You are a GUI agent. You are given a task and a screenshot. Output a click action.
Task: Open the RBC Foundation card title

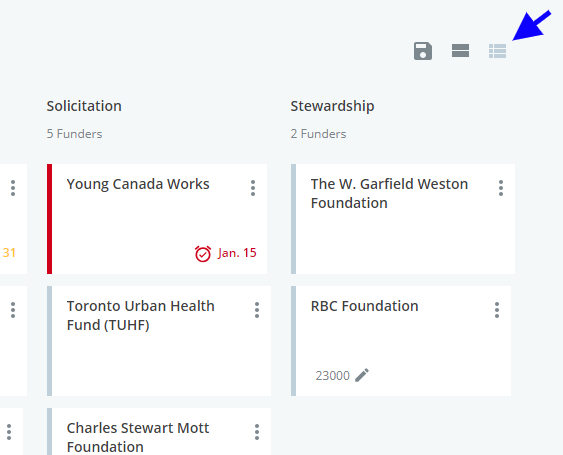click(x=364, y=306)
